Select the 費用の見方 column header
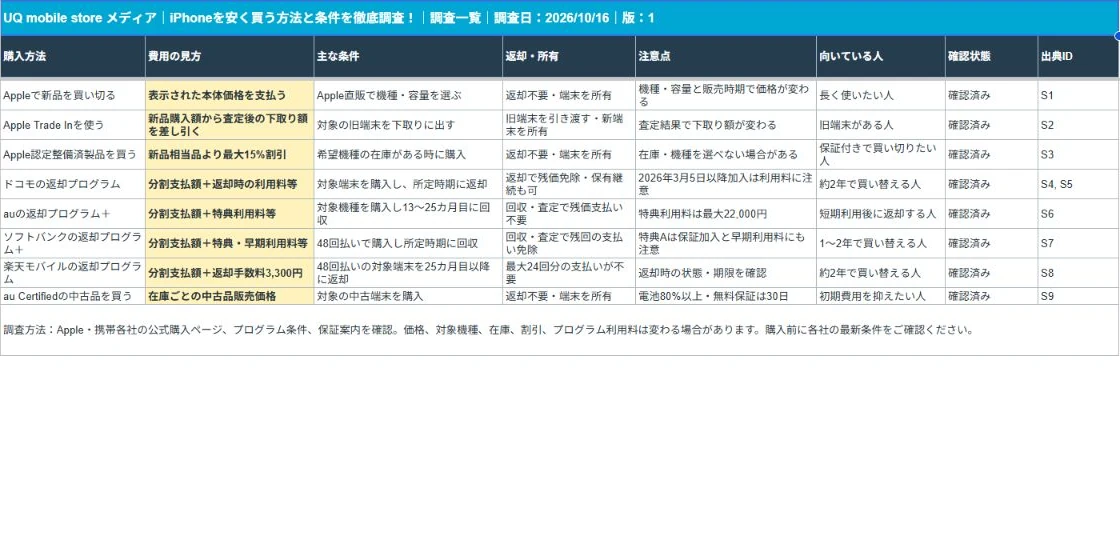 [x=229, y=56]
